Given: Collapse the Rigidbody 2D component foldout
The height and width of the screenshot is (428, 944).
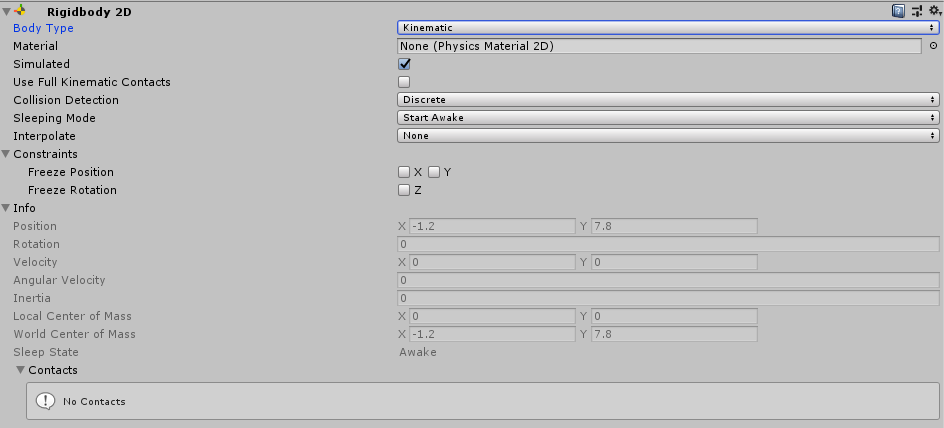Looking at the screenshot, I should pyautogui.click(x=6, y=10).
